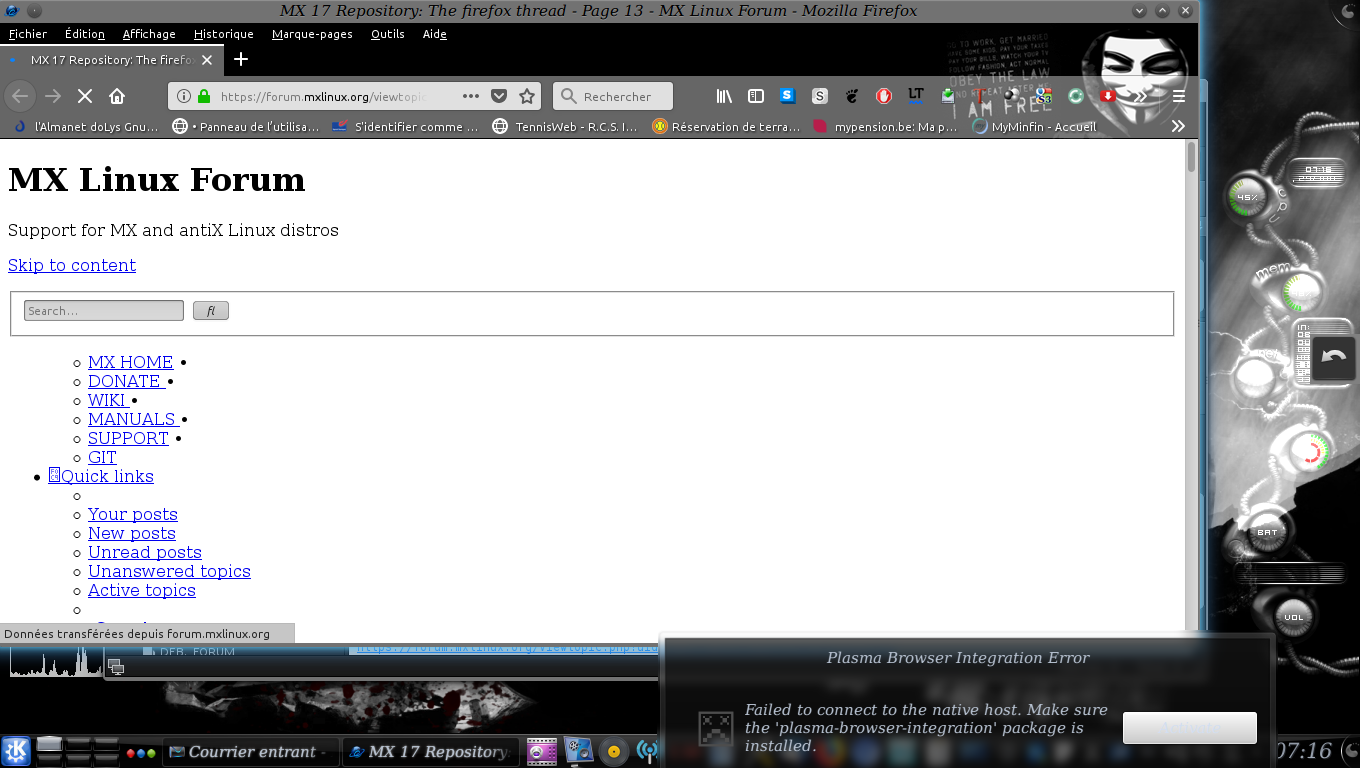Open the l'Almanet doLys Gnu bookmark

point(86,127)
